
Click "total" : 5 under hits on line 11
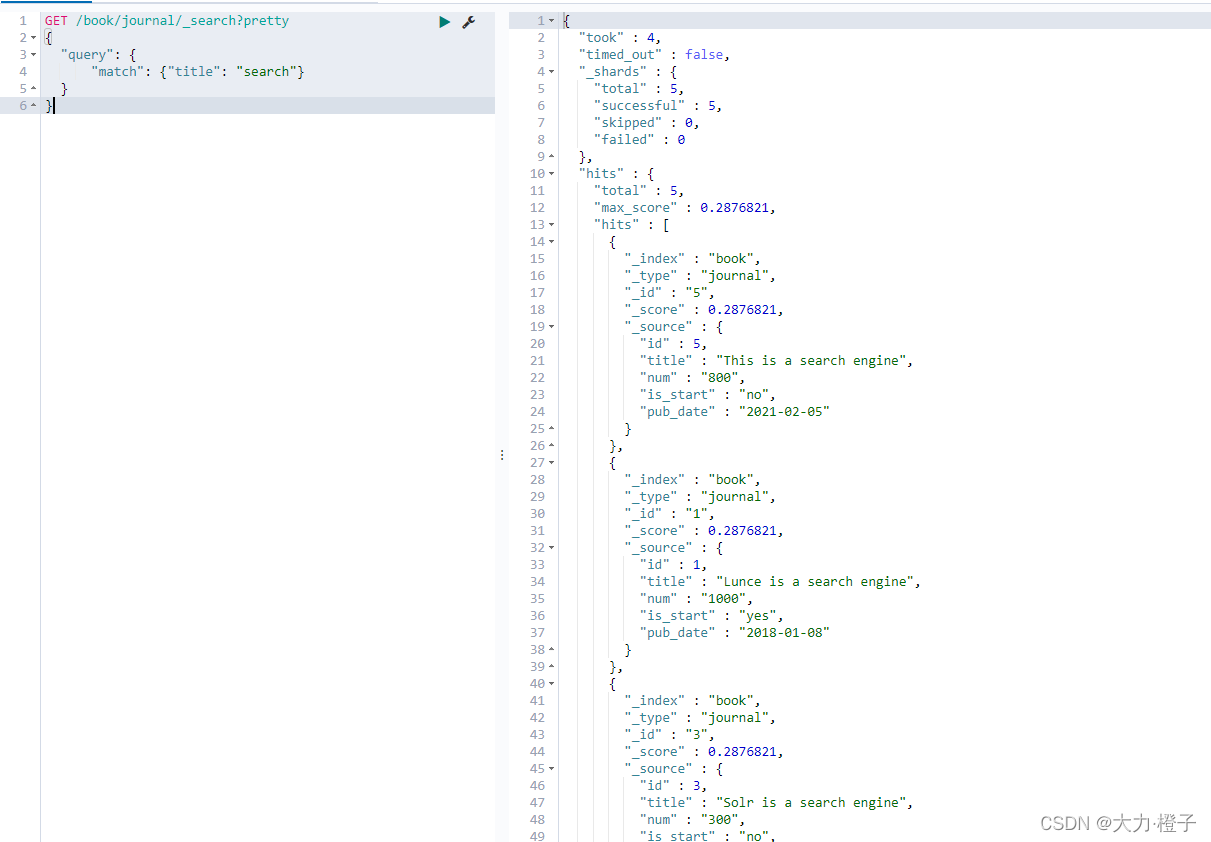point(639,190)
